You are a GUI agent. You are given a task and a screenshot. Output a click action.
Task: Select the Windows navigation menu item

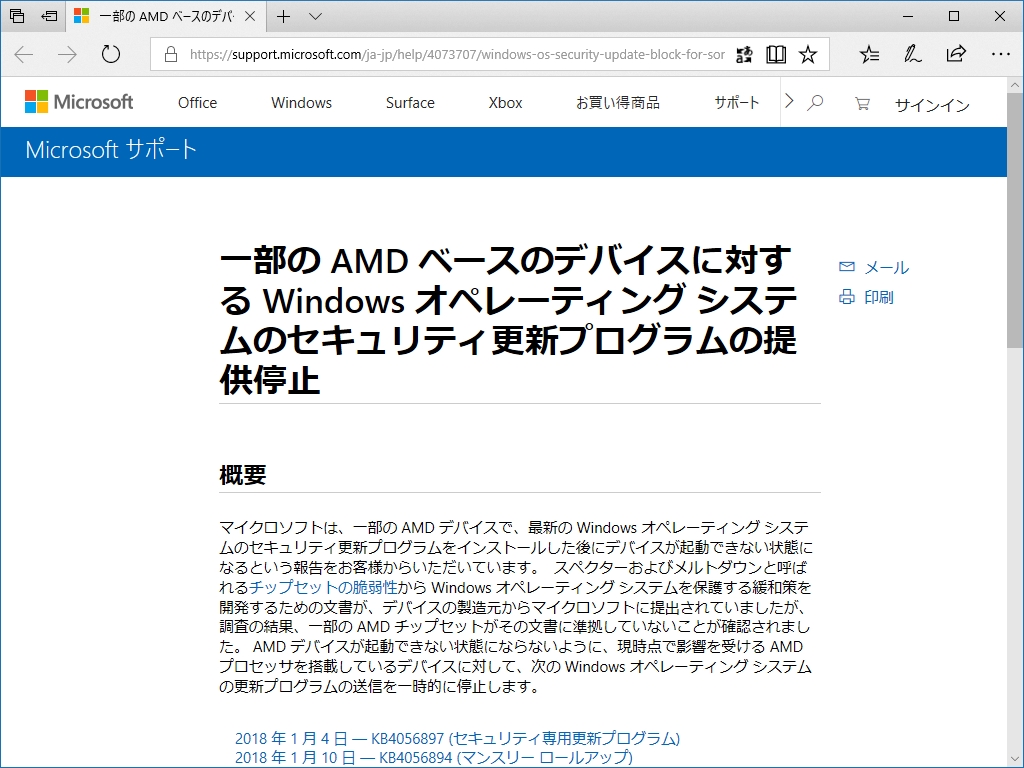click(x=301, y=103)
